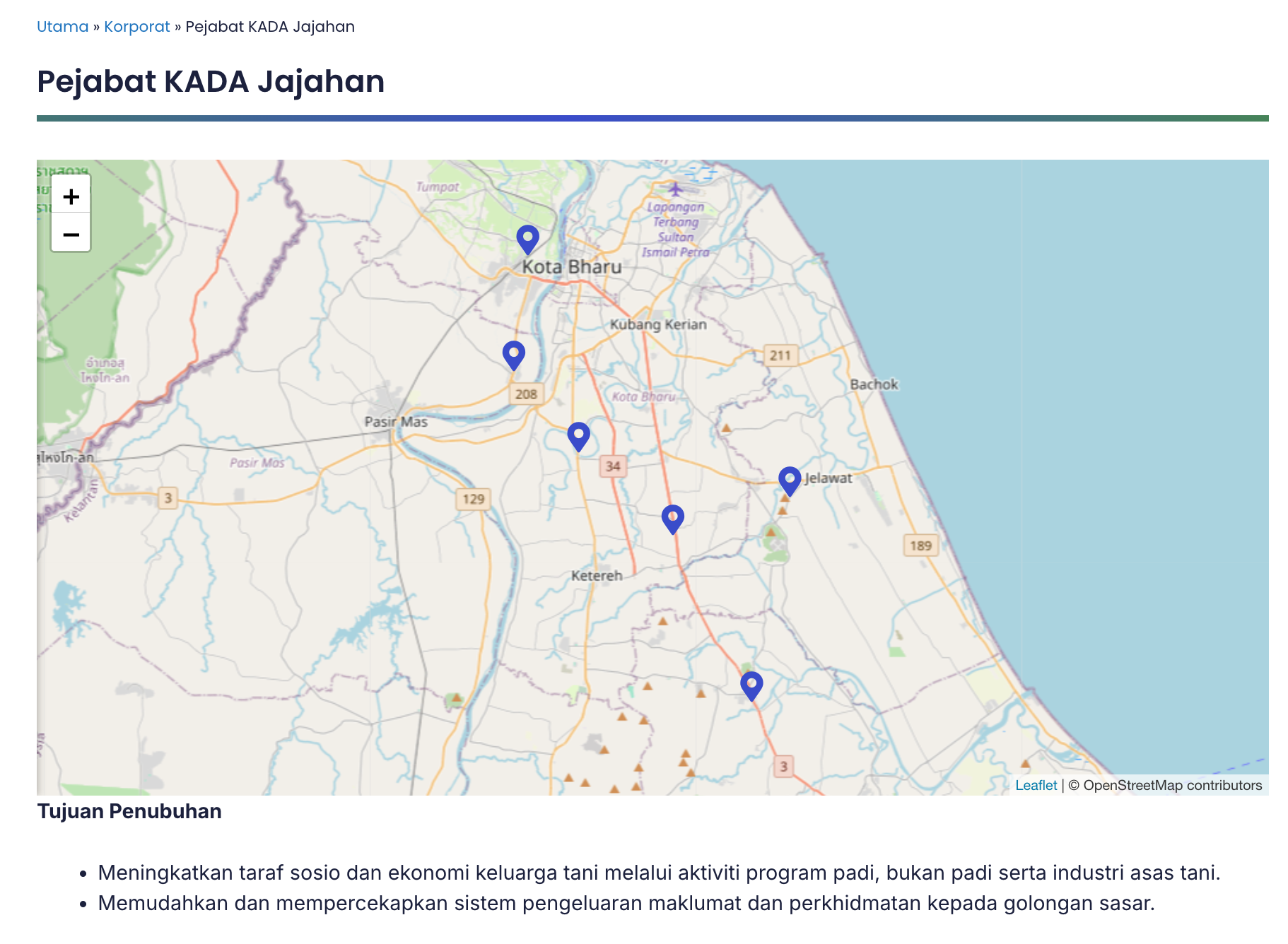The image size is (1288, 944).
Task: Click the airport plane icon on map
Action: pyautogui.click(x=675, y=189)
